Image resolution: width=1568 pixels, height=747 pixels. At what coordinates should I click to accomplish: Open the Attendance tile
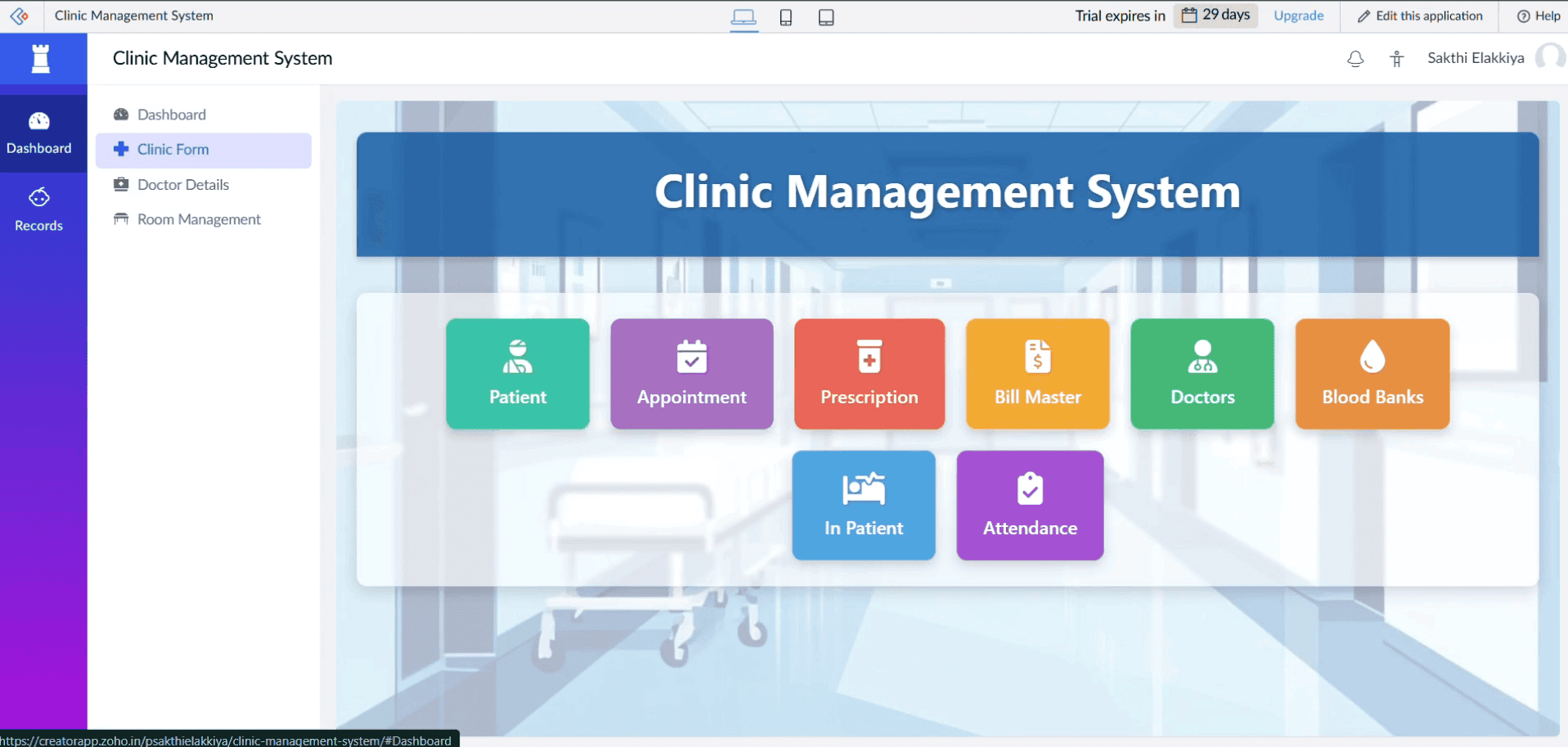[1031, 506]
